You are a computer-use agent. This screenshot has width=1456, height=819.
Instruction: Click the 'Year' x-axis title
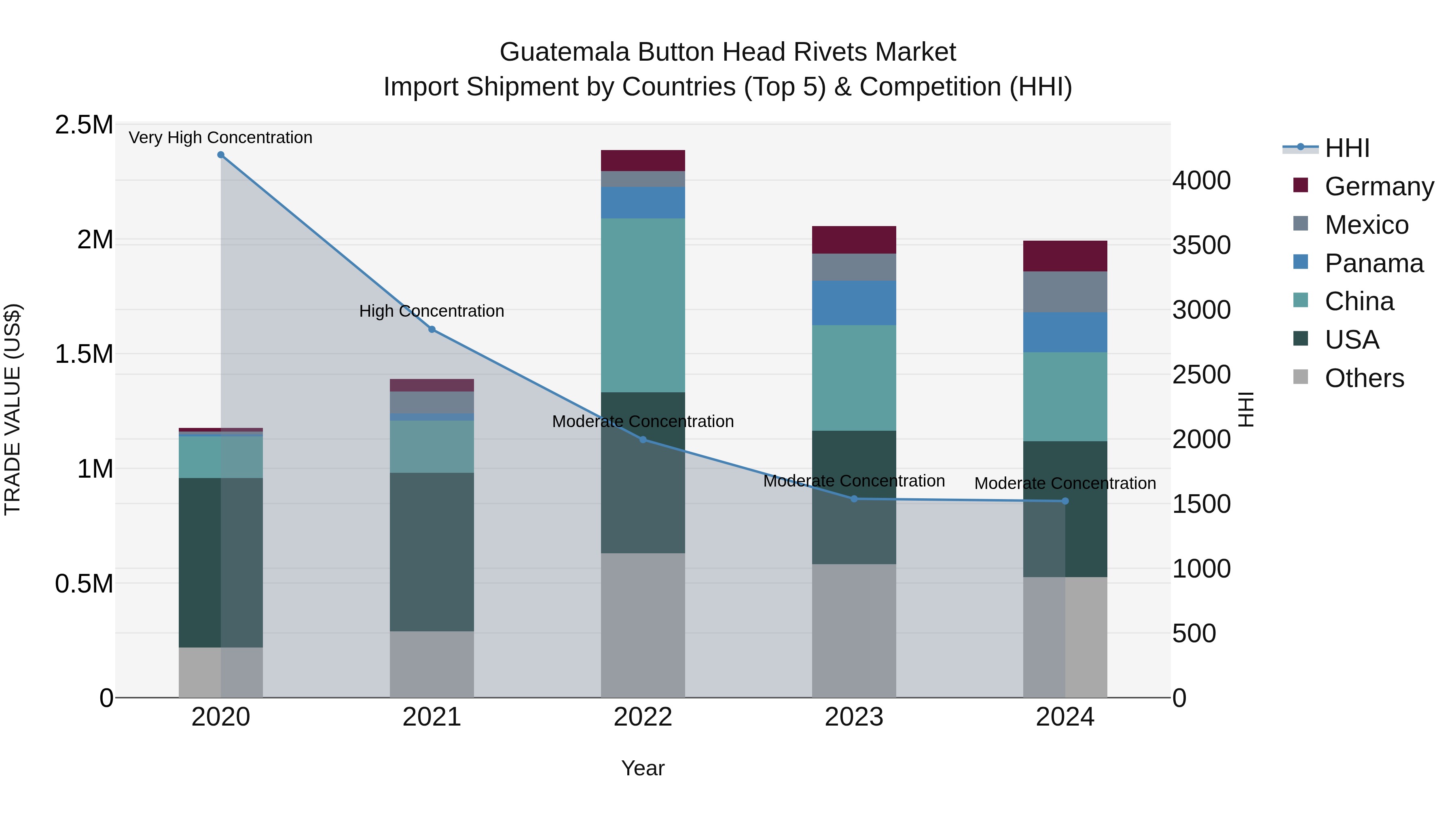point(643,768)
